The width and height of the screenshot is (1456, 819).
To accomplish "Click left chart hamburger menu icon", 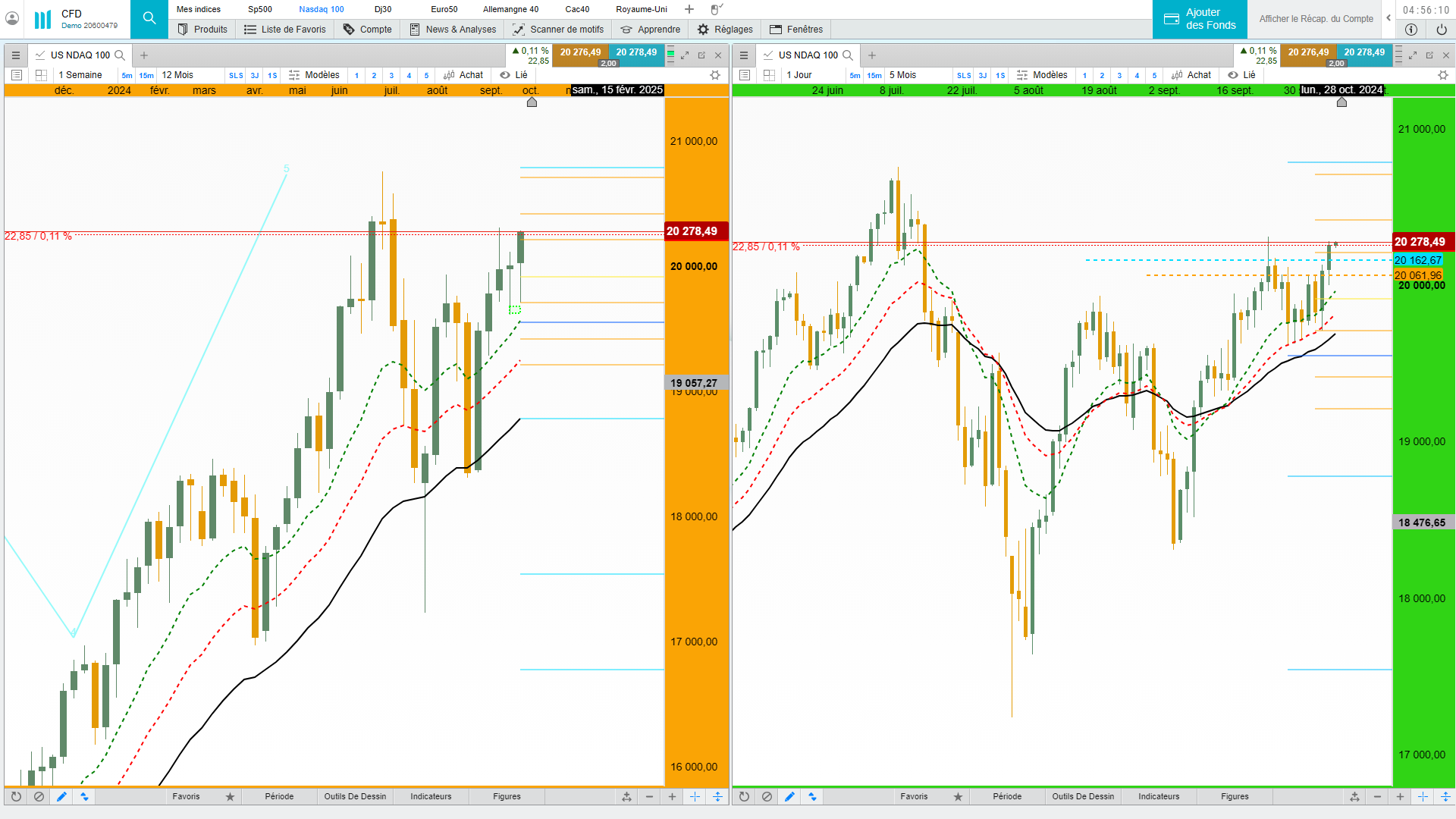I will tap(16, 55).
